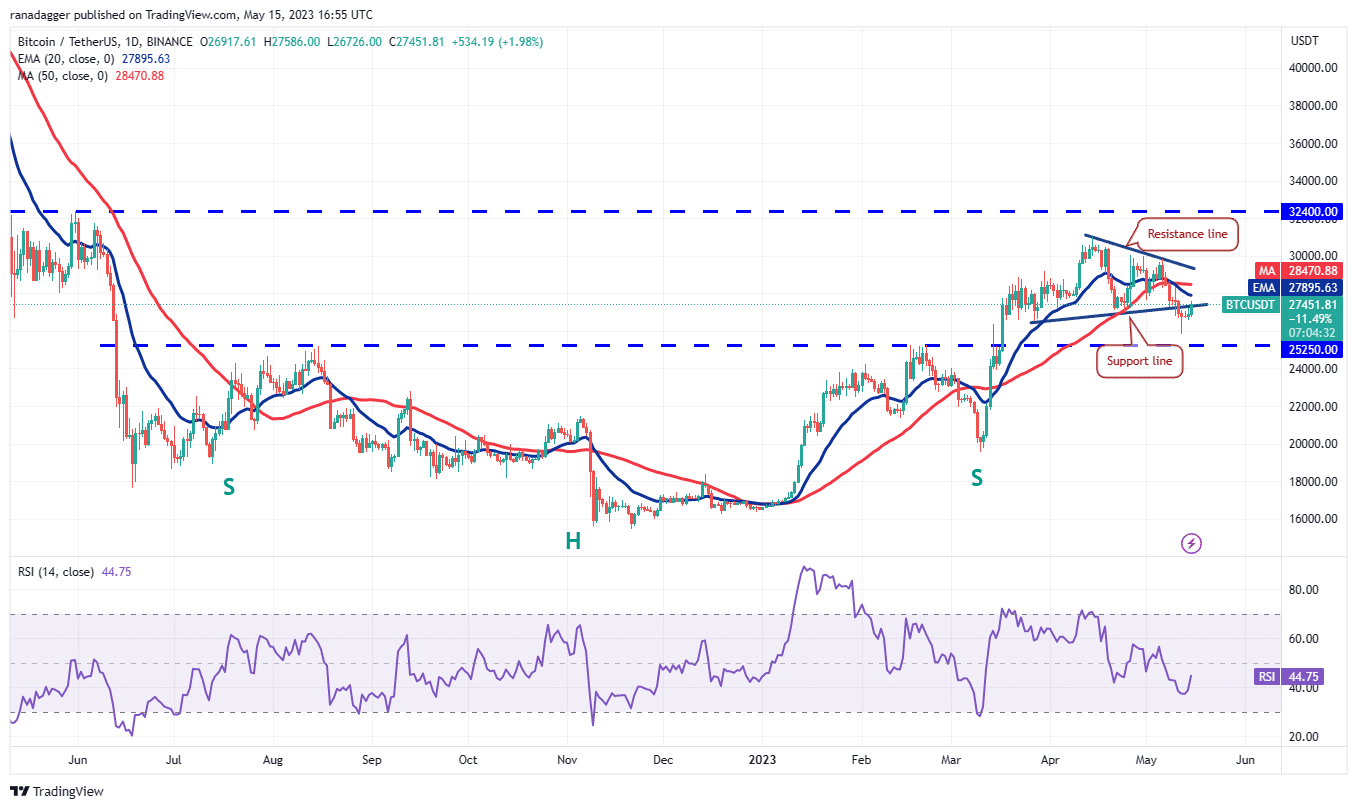Select the 'EMA (20, close, 0)' indicator legend
Viewport: 1357px width, 809px height.
tap(64, 58)
